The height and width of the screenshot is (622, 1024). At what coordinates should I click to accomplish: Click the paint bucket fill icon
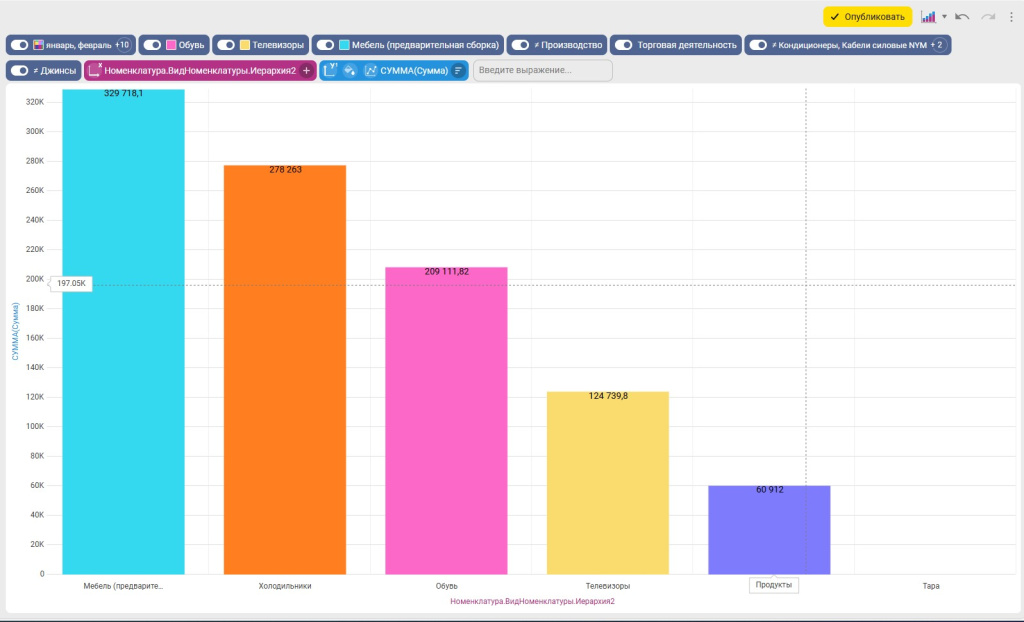click(350, 71)
